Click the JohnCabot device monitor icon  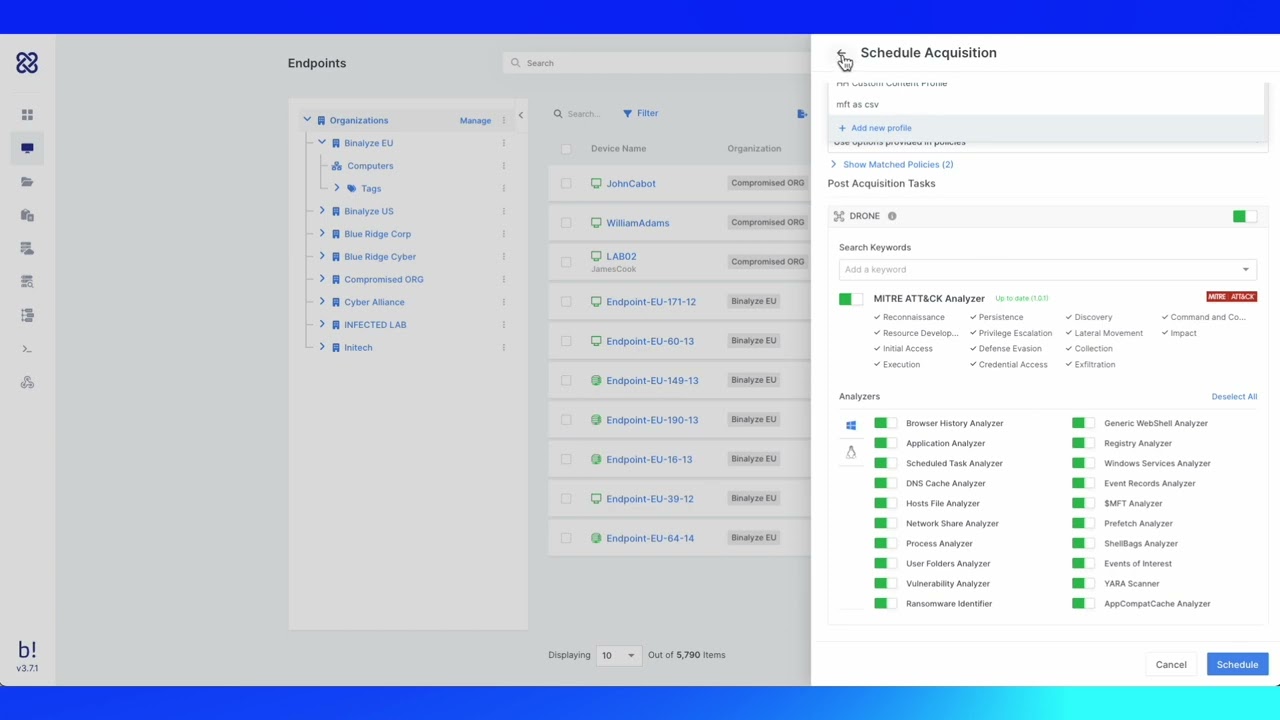coord(596,184)
